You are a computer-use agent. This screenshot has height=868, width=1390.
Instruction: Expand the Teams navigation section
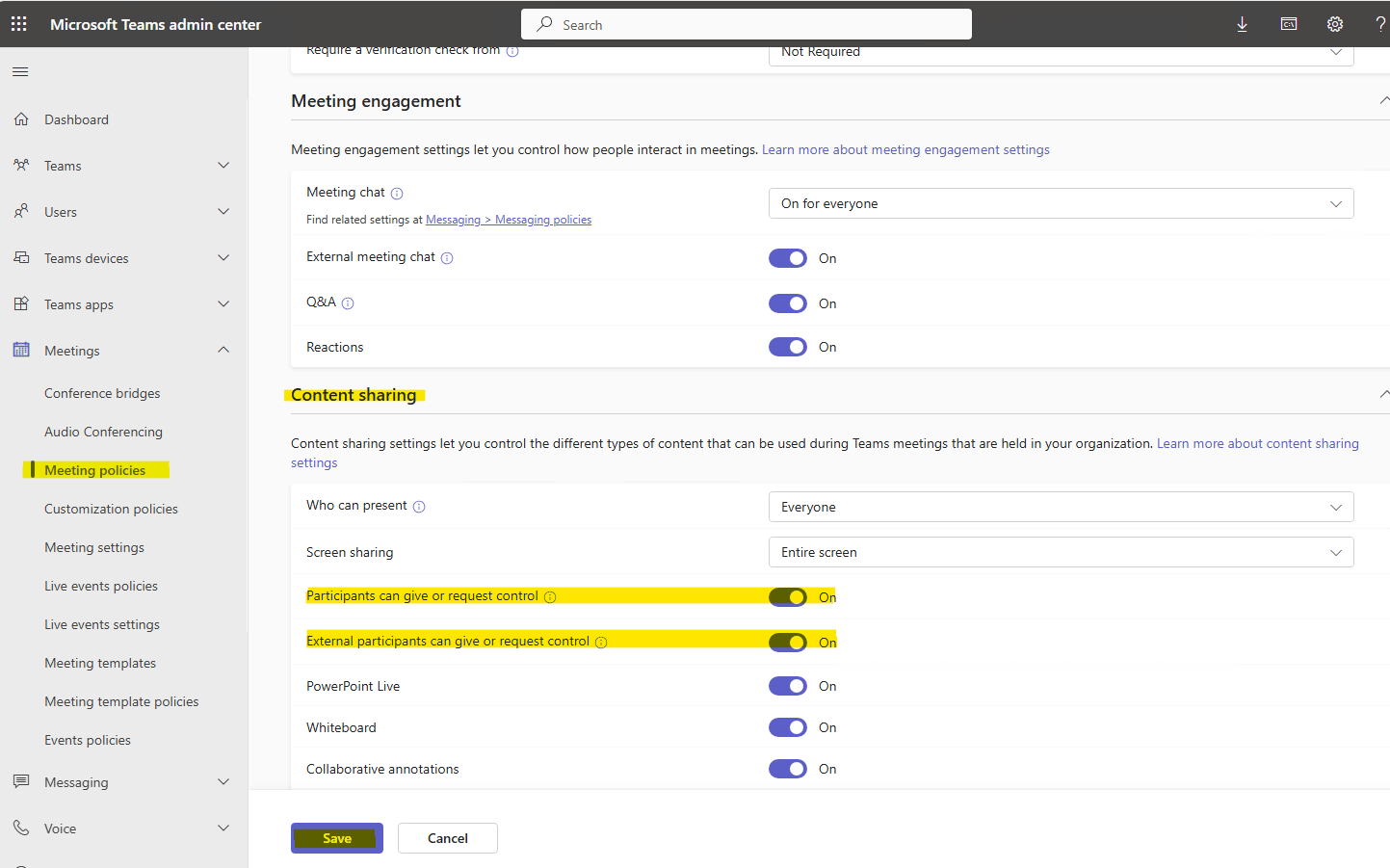[x=223, y=166]
